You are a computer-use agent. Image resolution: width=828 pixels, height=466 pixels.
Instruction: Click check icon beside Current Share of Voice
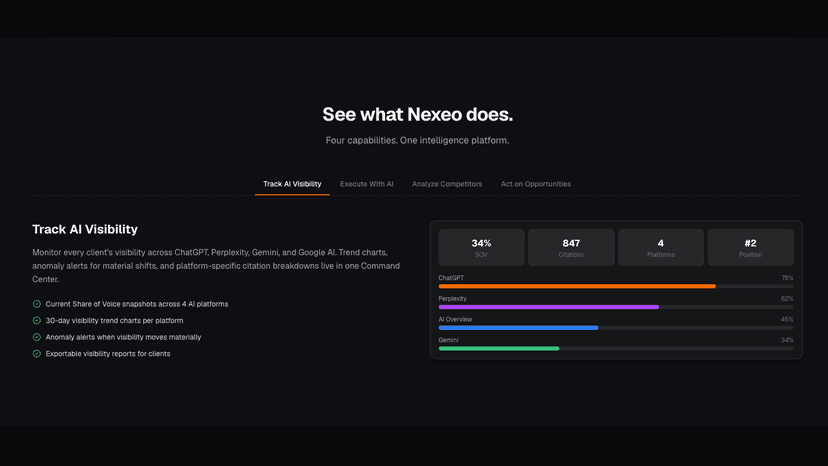tap(36, 304)
